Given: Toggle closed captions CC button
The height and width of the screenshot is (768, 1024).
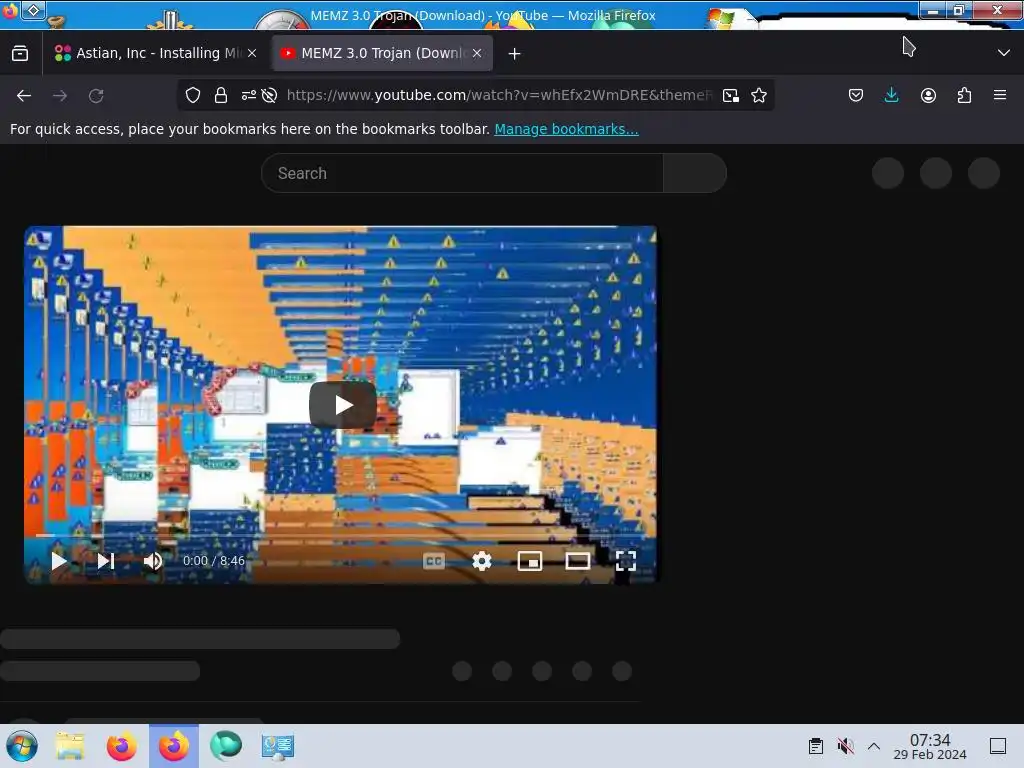Looking at the screenshot, I should click(434, 561).
